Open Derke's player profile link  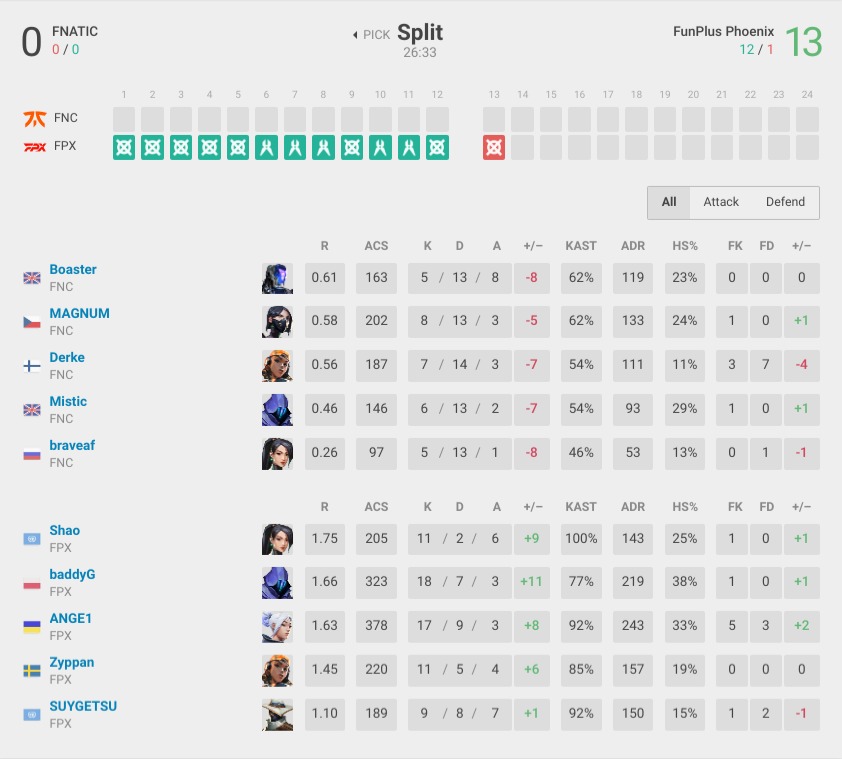67,357
